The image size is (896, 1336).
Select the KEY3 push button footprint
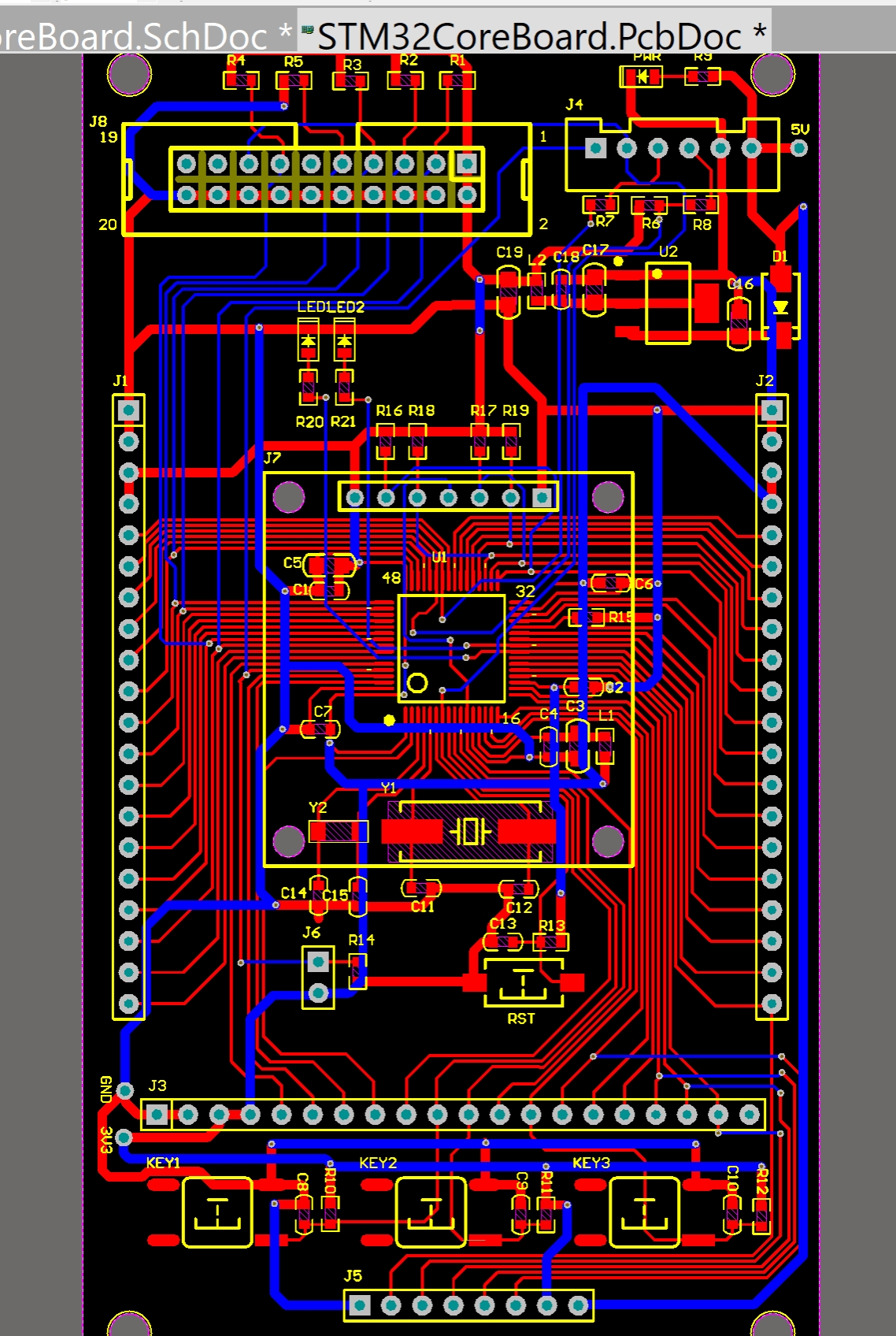point(644,1213)
